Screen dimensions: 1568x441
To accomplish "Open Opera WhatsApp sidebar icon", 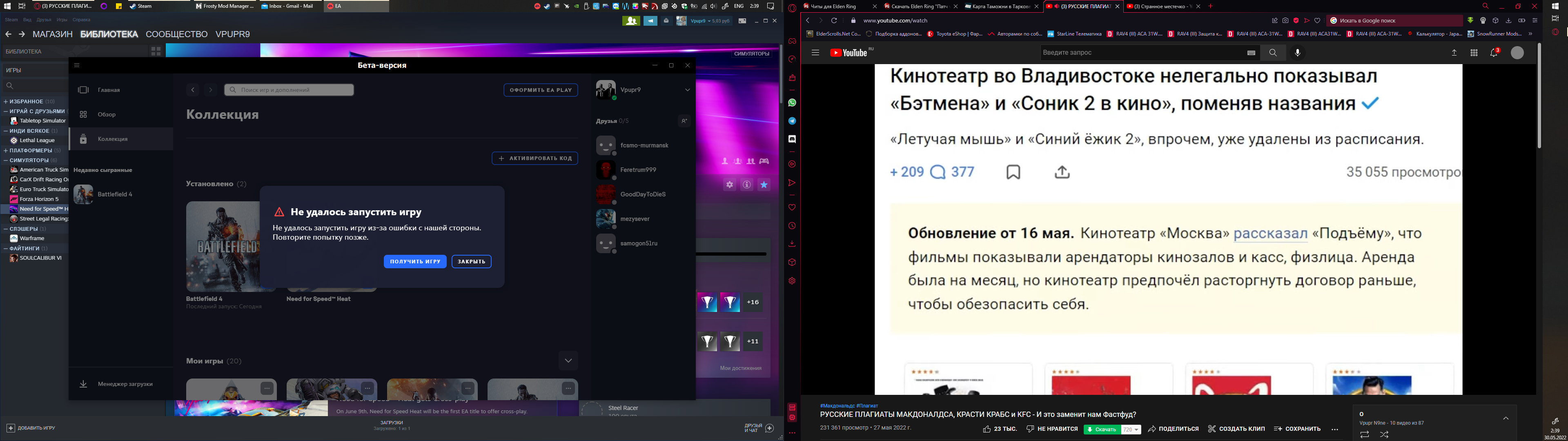I will tap(792, 102).
